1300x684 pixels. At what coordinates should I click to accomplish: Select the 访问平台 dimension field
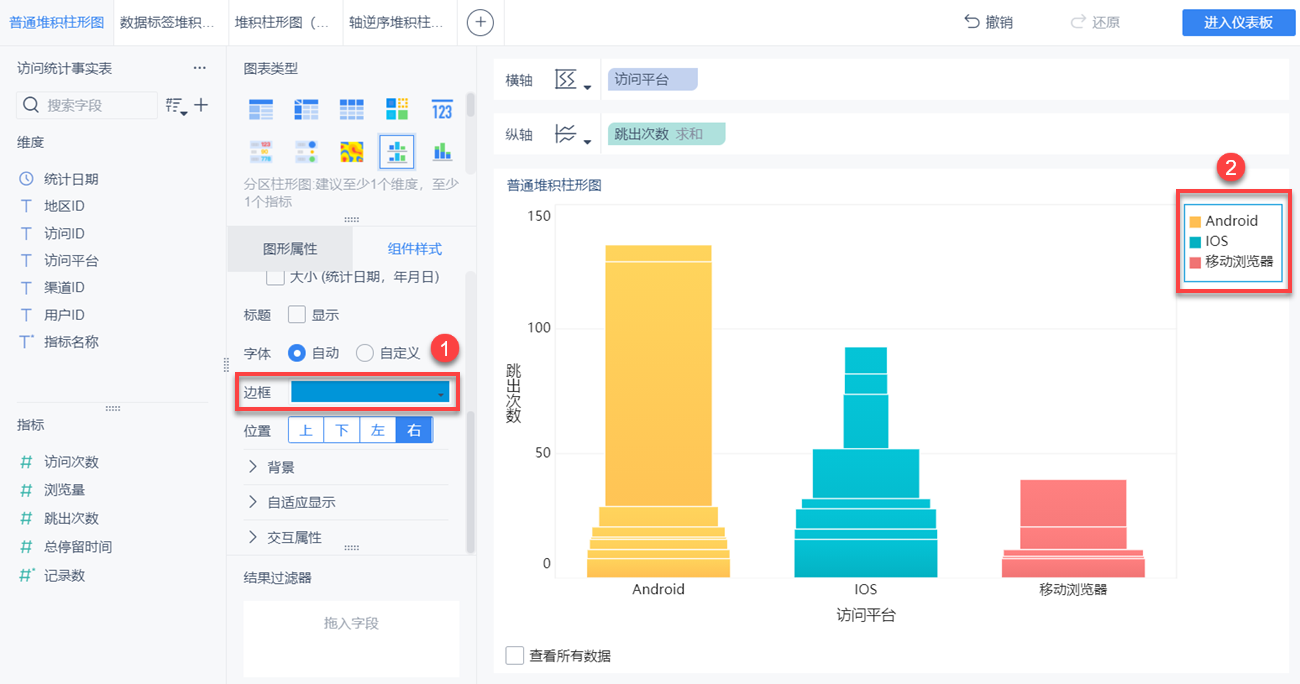pos(71,260)
